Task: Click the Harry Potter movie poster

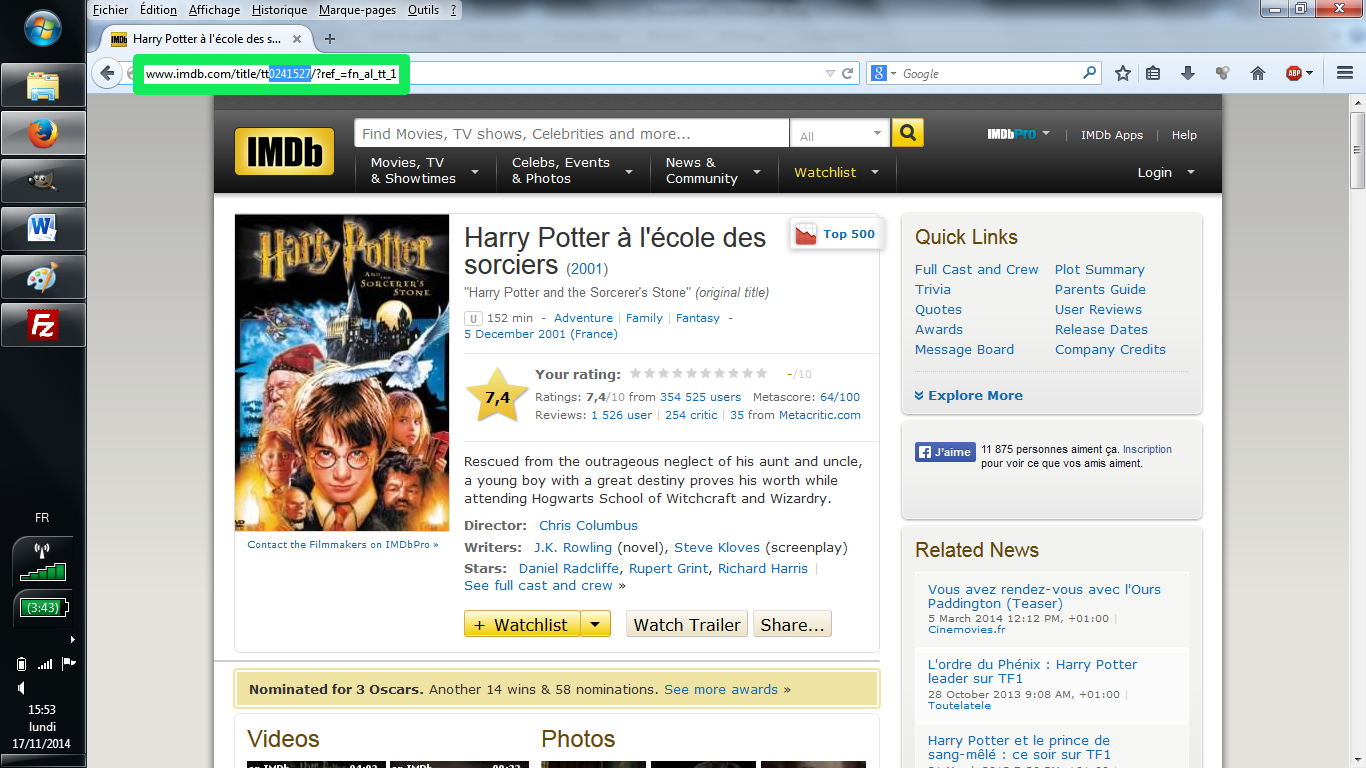Action: point(342,372)
